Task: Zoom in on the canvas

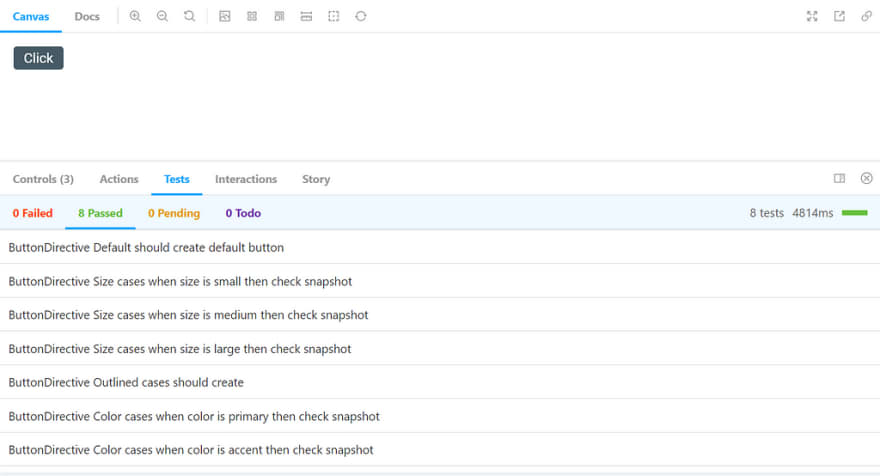Action: coord(135,16)
